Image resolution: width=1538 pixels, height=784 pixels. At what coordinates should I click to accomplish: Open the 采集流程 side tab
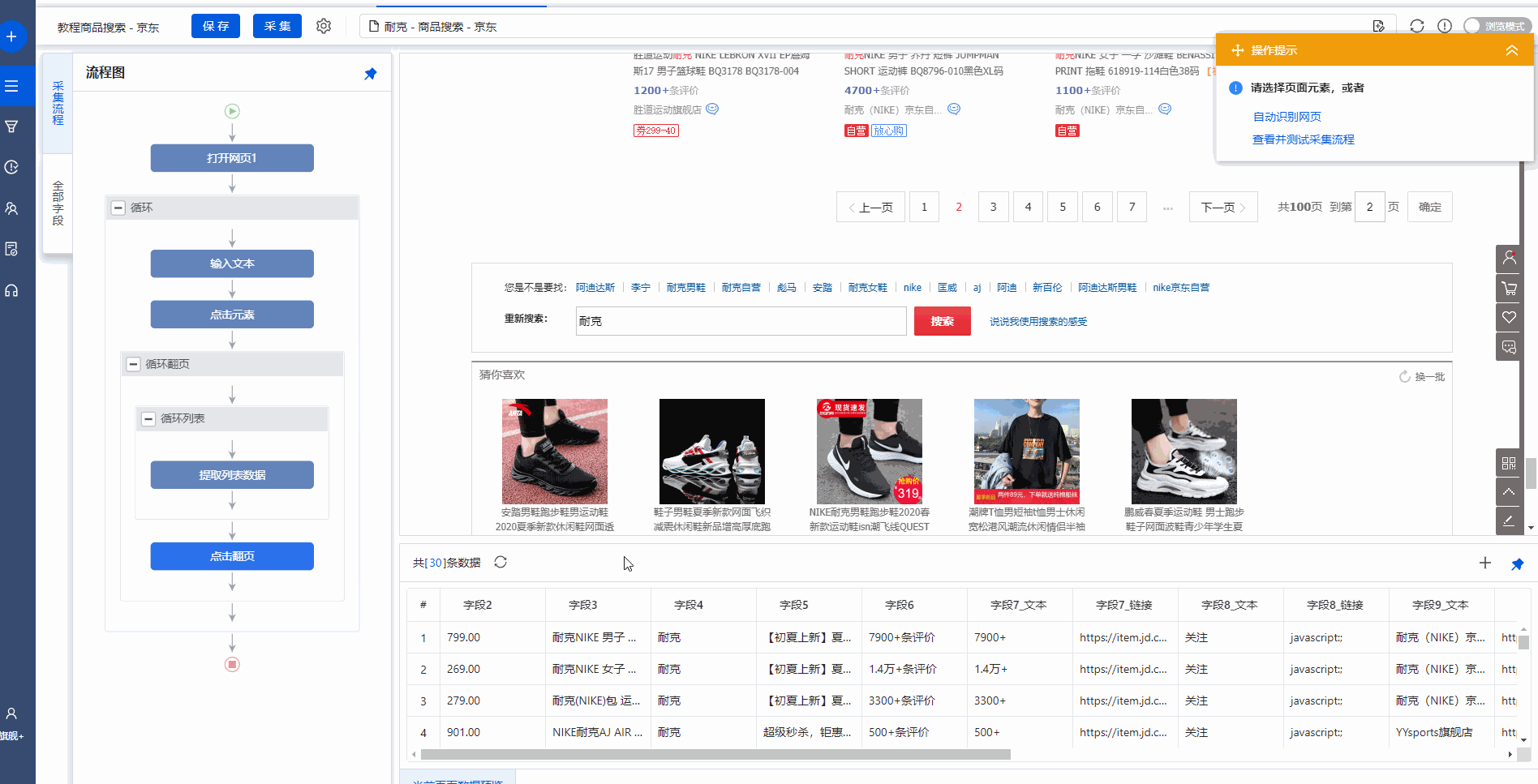coord(58,103)
